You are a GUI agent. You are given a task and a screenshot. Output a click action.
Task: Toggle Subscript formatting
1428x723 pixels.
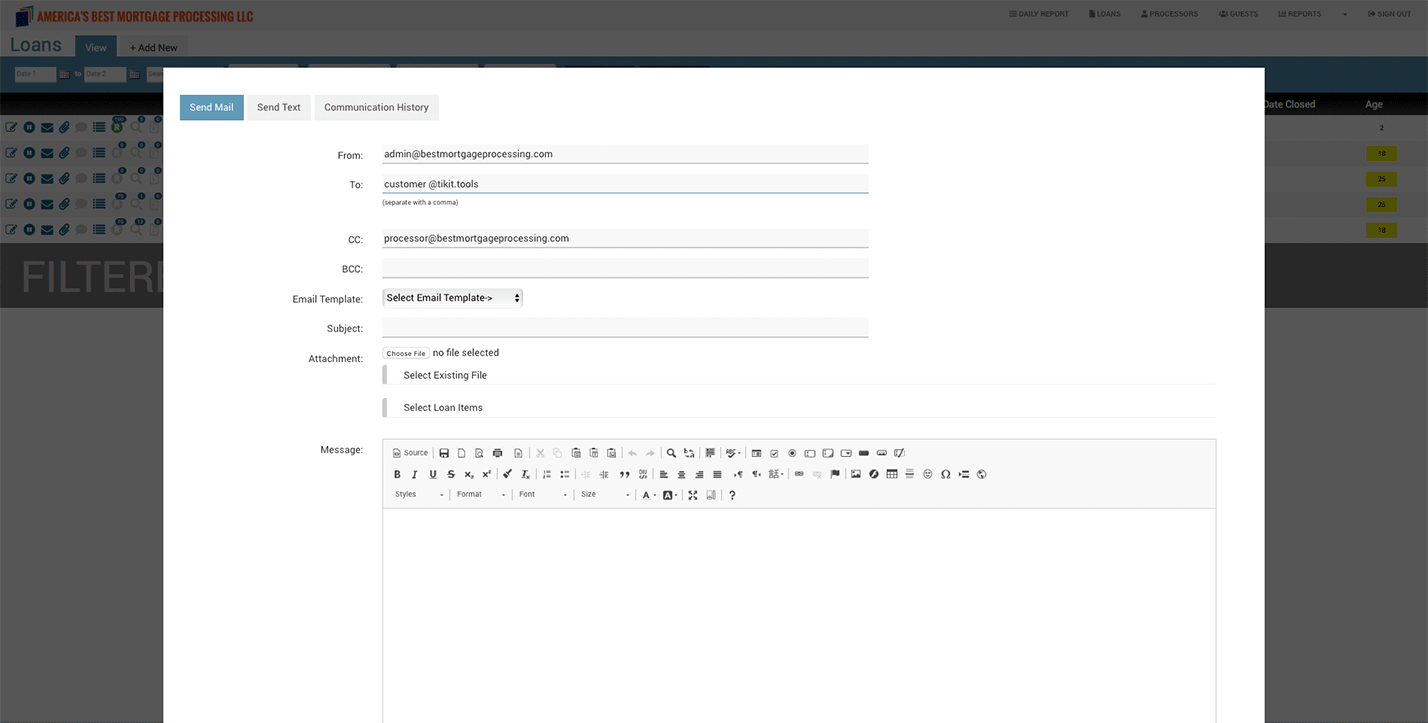[x=469, y=474]
